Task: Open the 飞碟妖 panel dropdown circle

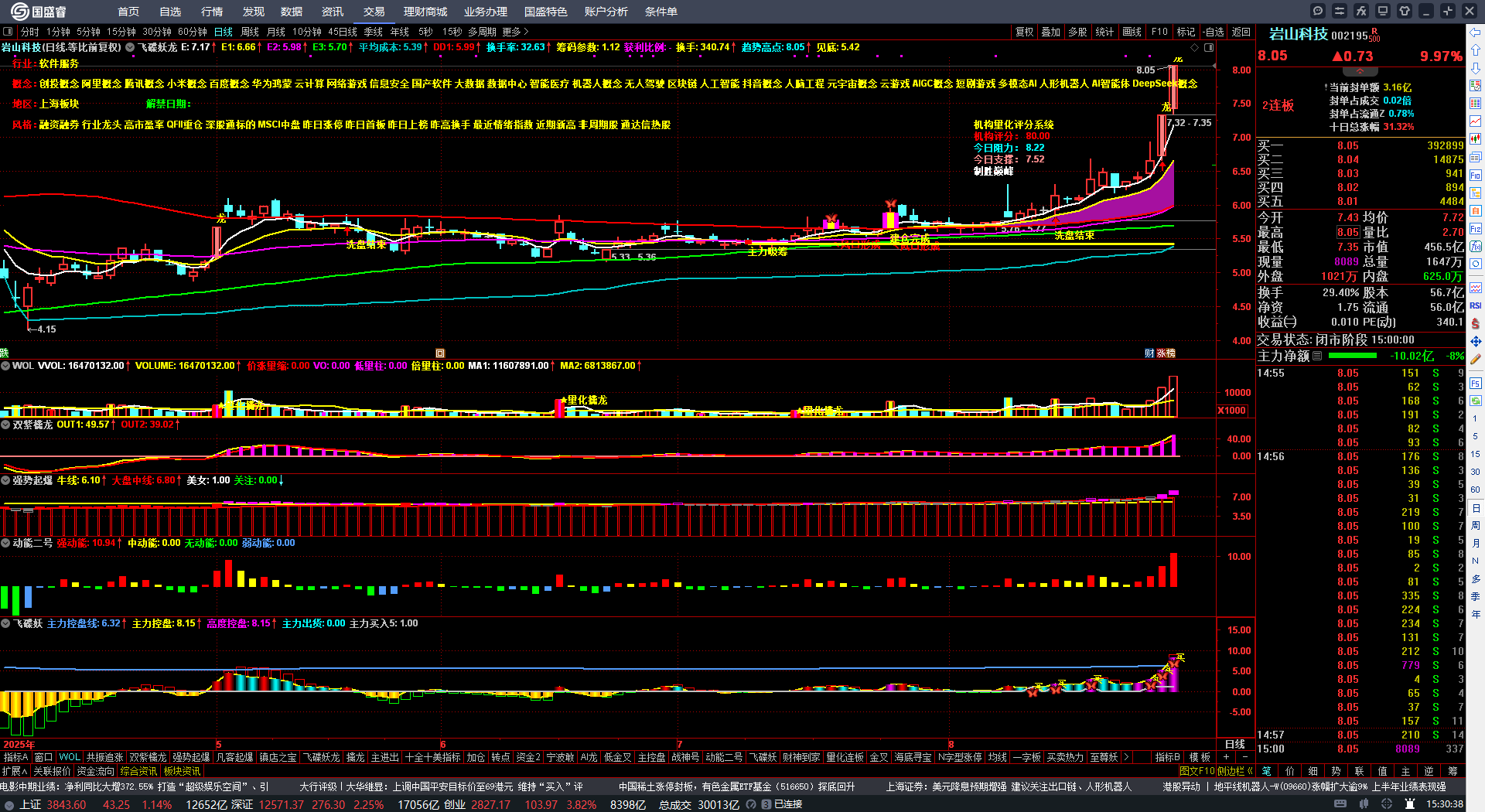Action: pos(5,623)
